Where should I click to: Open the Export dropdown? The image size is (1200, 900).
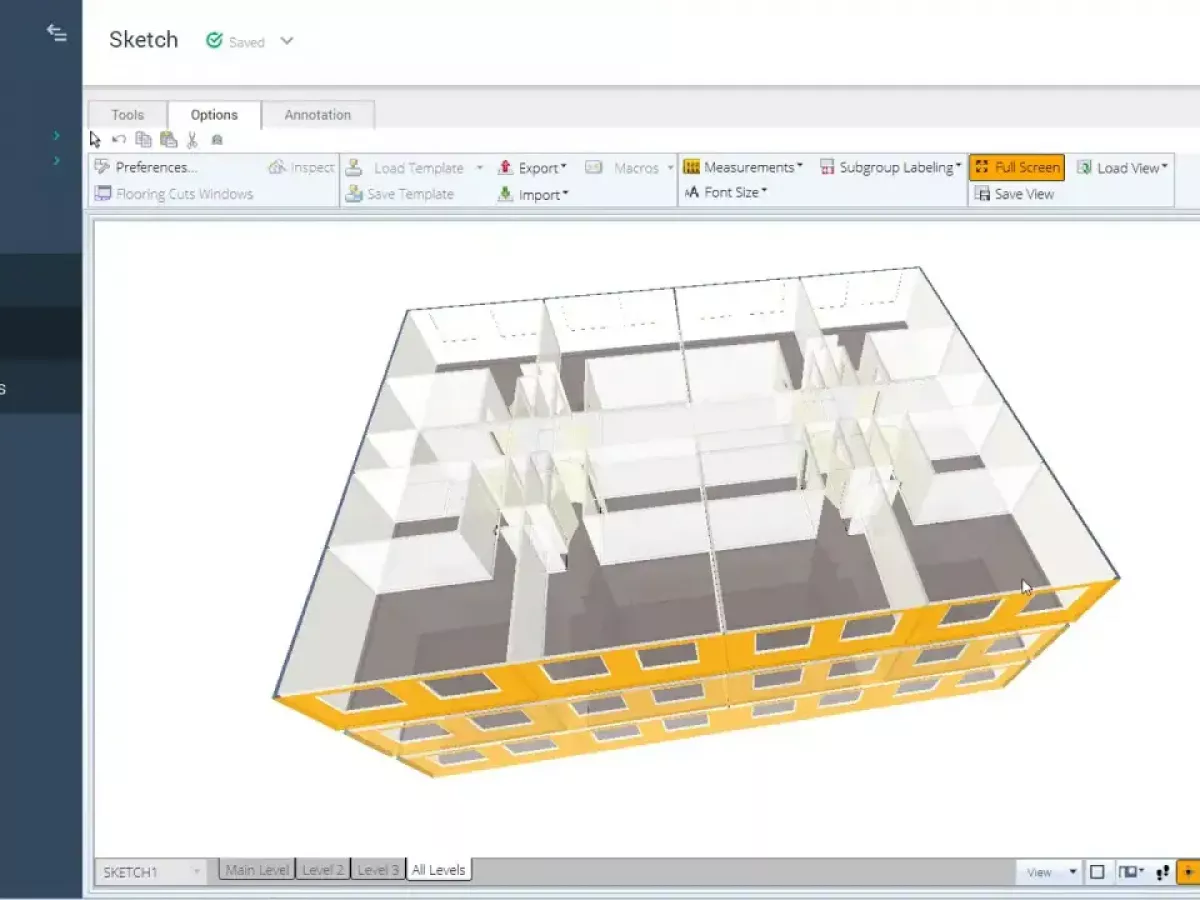click(532, 168)
